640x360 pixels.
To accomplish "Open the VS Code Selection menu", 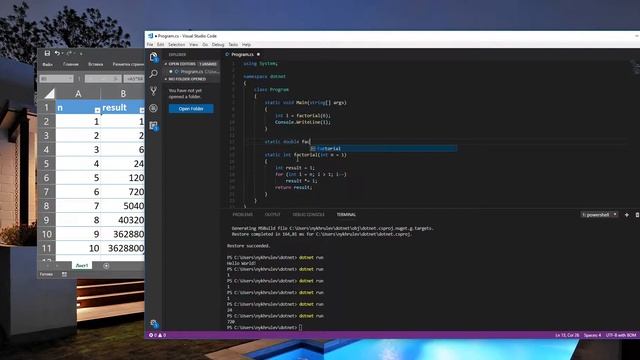I will coord(177,44).
